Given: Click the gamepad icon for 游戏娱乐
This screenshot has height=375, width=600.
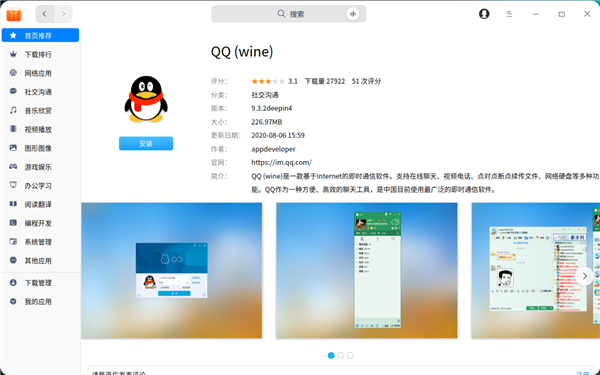Looking at the screenshot, I should point(13,166).
